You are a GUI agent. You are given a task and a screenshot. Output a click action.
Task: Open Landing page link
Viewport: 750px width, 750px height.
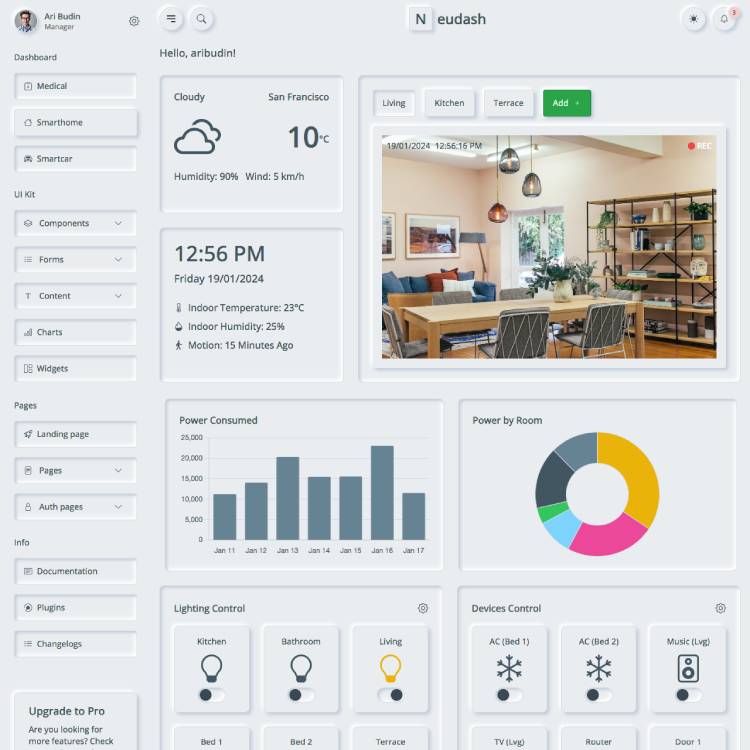tap(76, 434)
